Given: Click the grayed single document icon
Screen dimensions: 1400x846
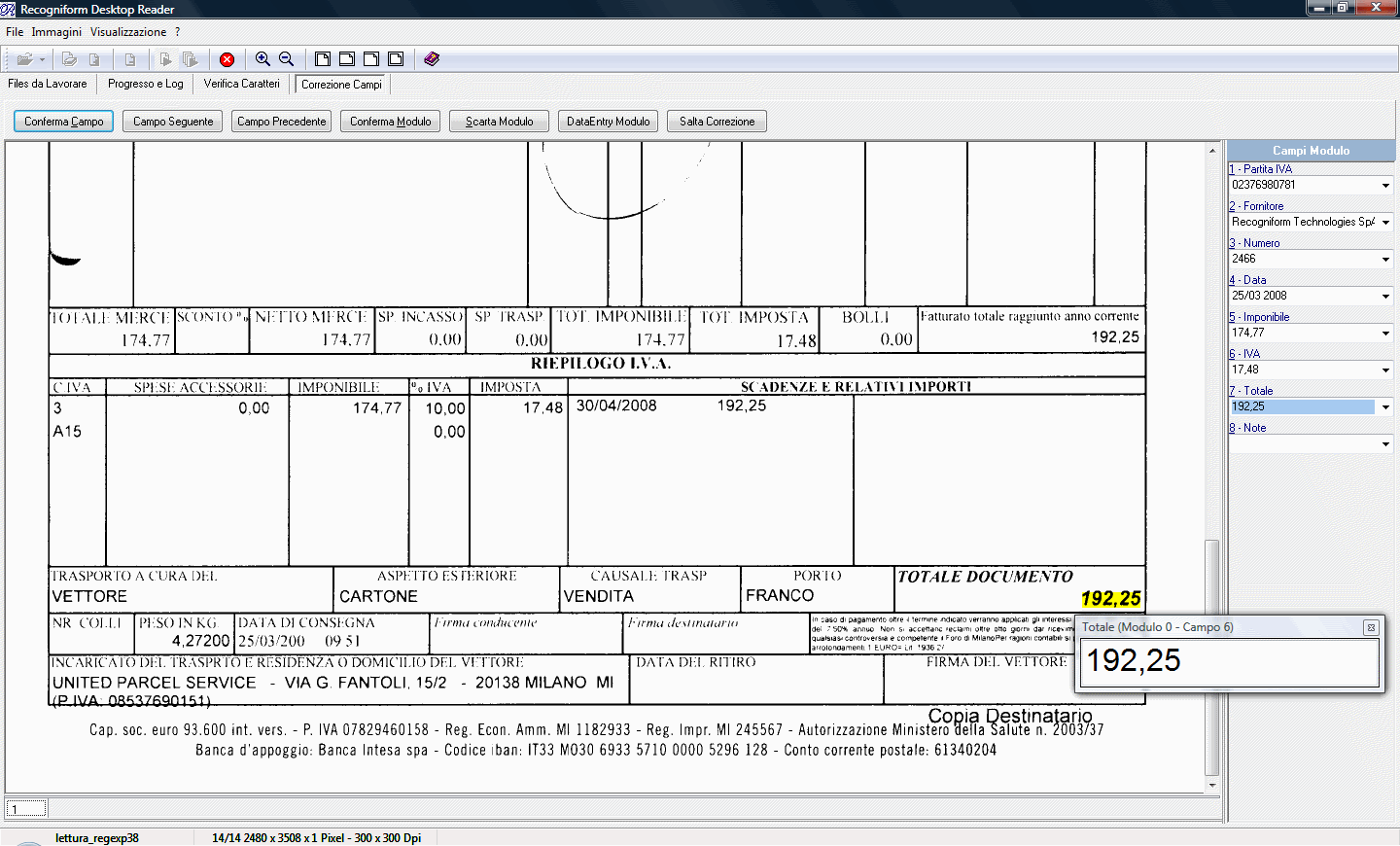Looking at the screenshot, I should (x=130, y=59).
